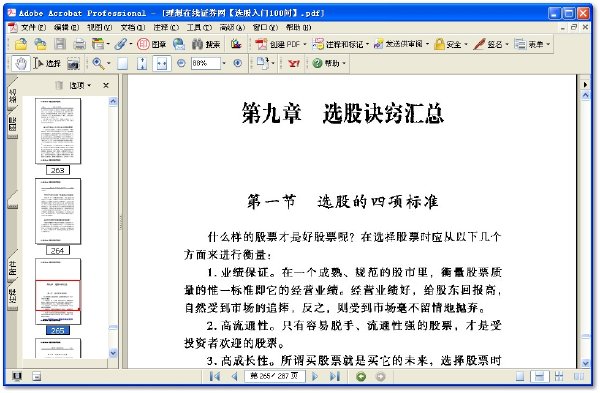Save the document with the floppy icon
Screen dimensions: 600x393
coord(60,44)
